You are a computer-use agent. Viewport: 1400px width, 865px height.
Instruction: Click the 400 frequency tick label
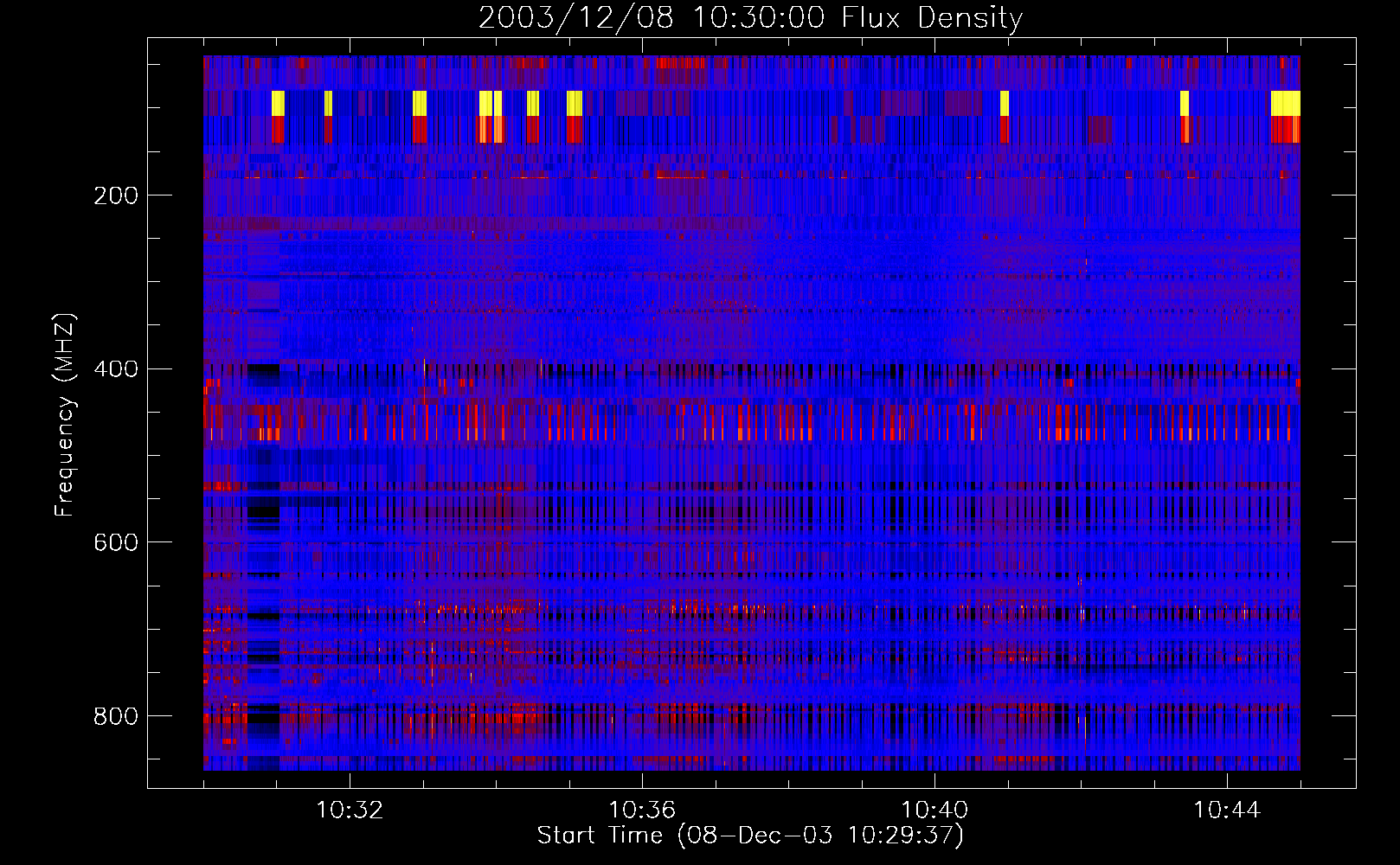coord(116,369)
